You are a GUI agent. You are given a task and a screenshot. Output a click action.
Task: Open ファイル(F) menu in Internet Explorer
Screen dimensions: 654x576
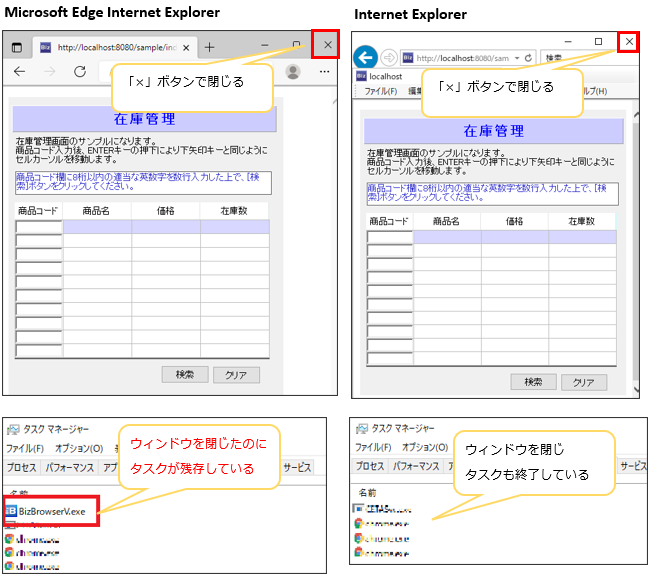pyautogui.click(x=380, y=91)
